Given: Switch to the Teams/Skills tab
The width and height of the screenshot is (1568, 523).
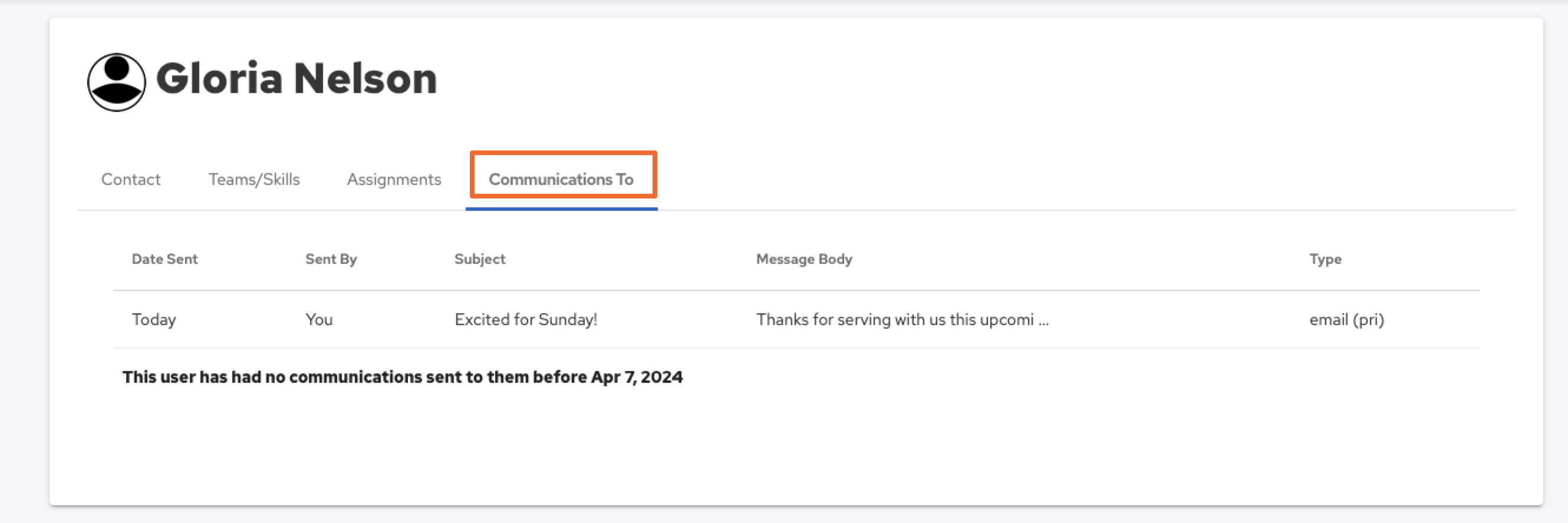Looking at the screenshot, I should (x=254, y=180).
